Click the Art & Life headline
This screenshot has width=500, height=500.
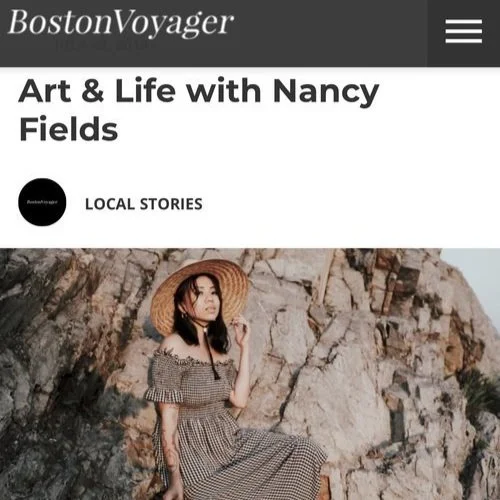(x=199, y=110)
